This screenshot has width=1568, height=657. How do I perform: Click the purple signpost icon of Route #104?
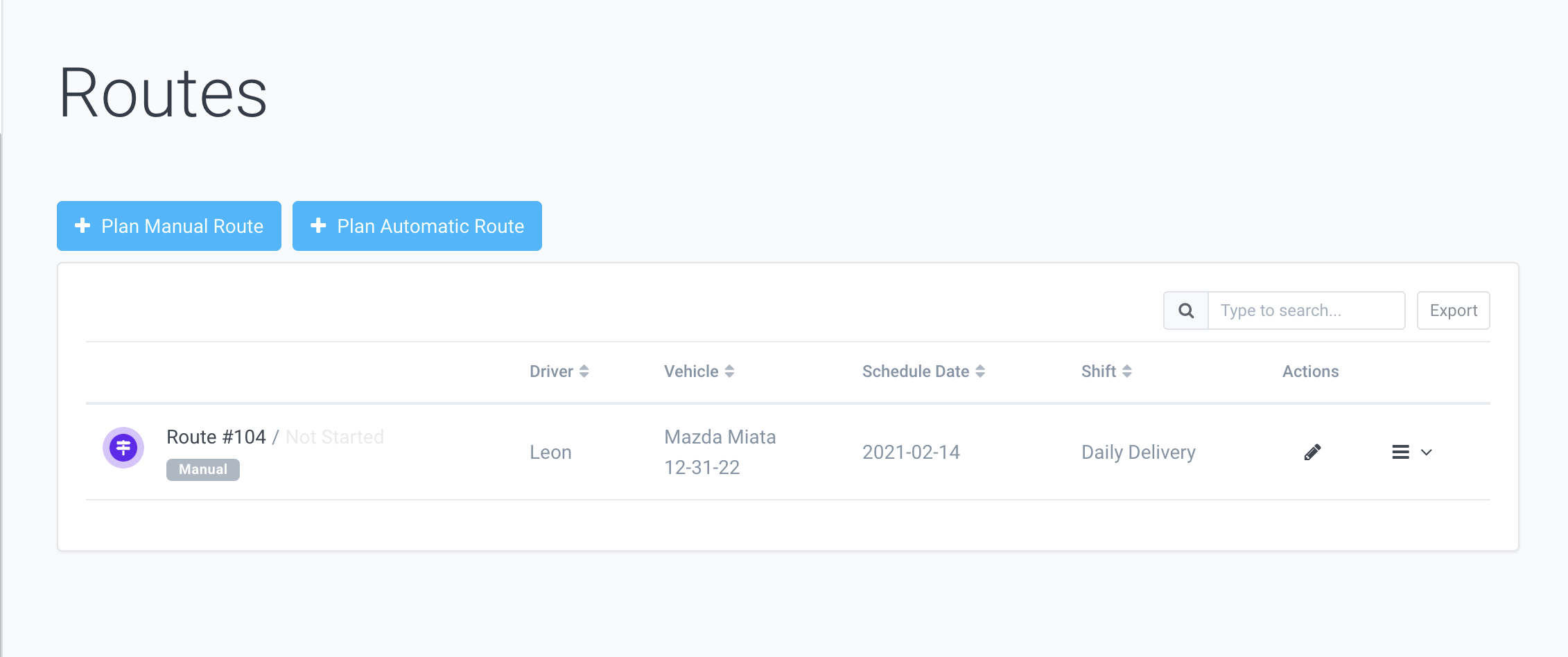(x=123, y=448)
